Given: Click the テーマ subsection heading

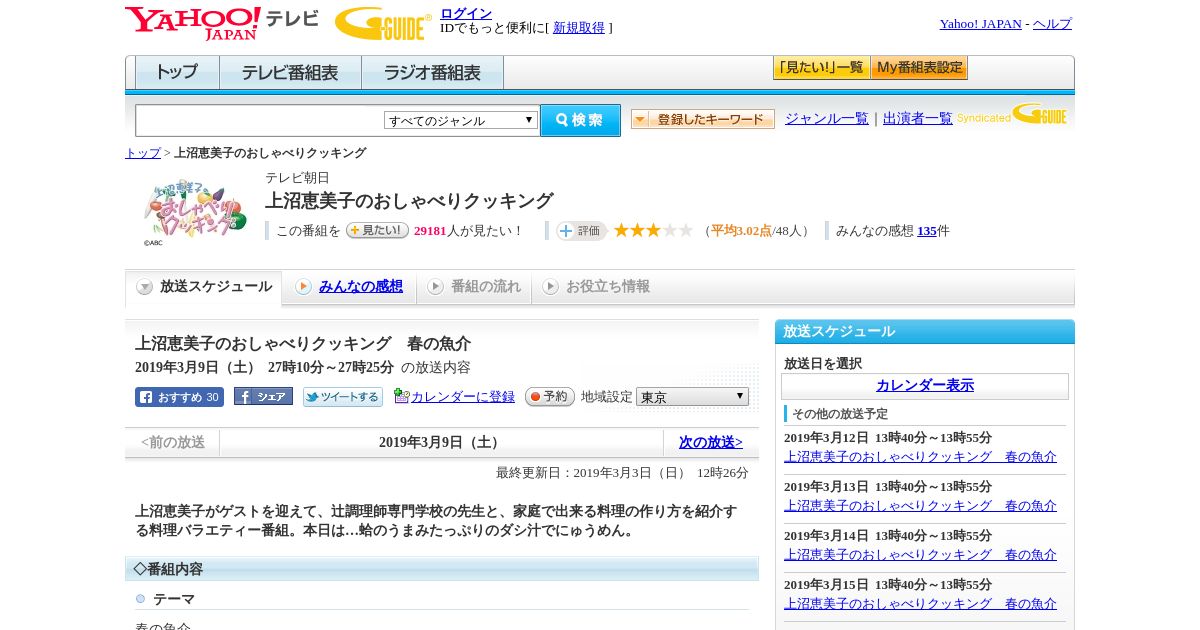Looking at the screenshot, I should tap(174, 599).
